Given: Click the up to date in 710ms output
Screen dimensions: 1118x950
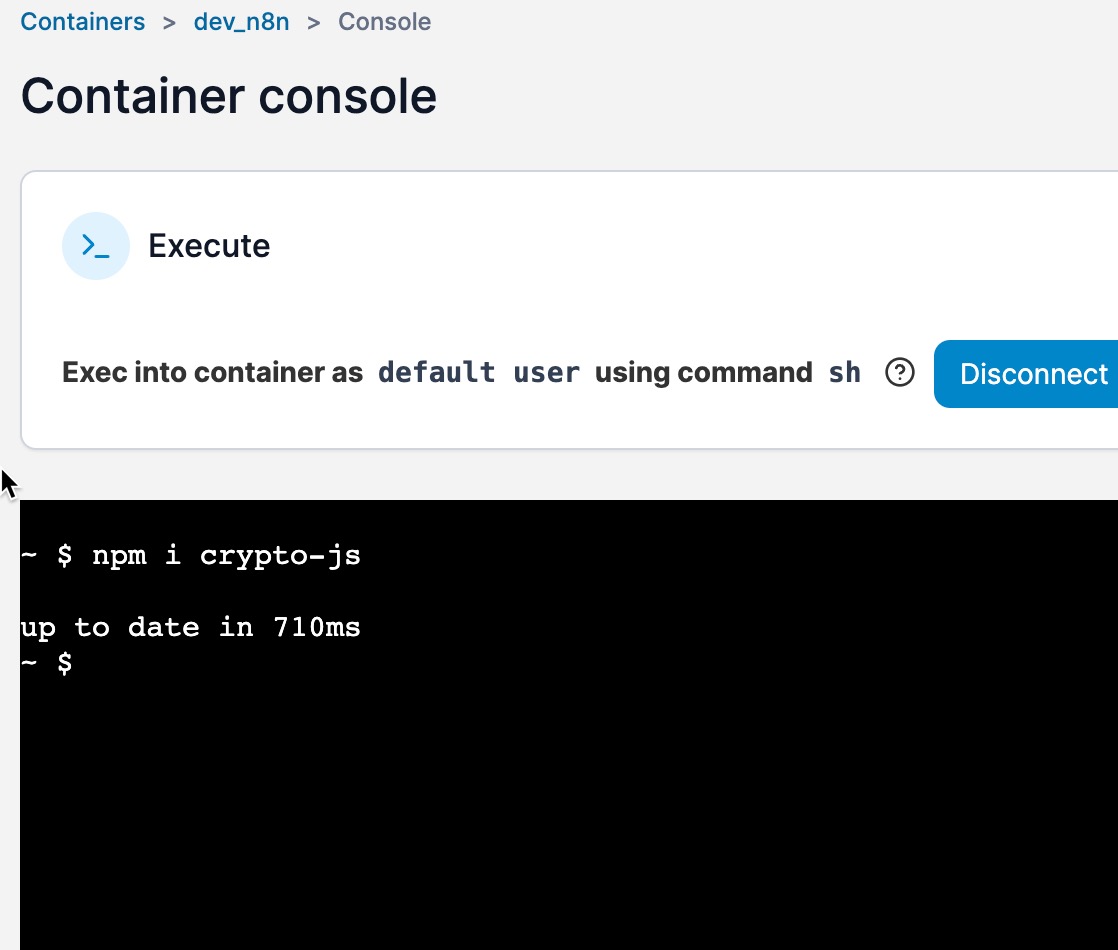Looking at the screenshot, I should click(190, 628).
